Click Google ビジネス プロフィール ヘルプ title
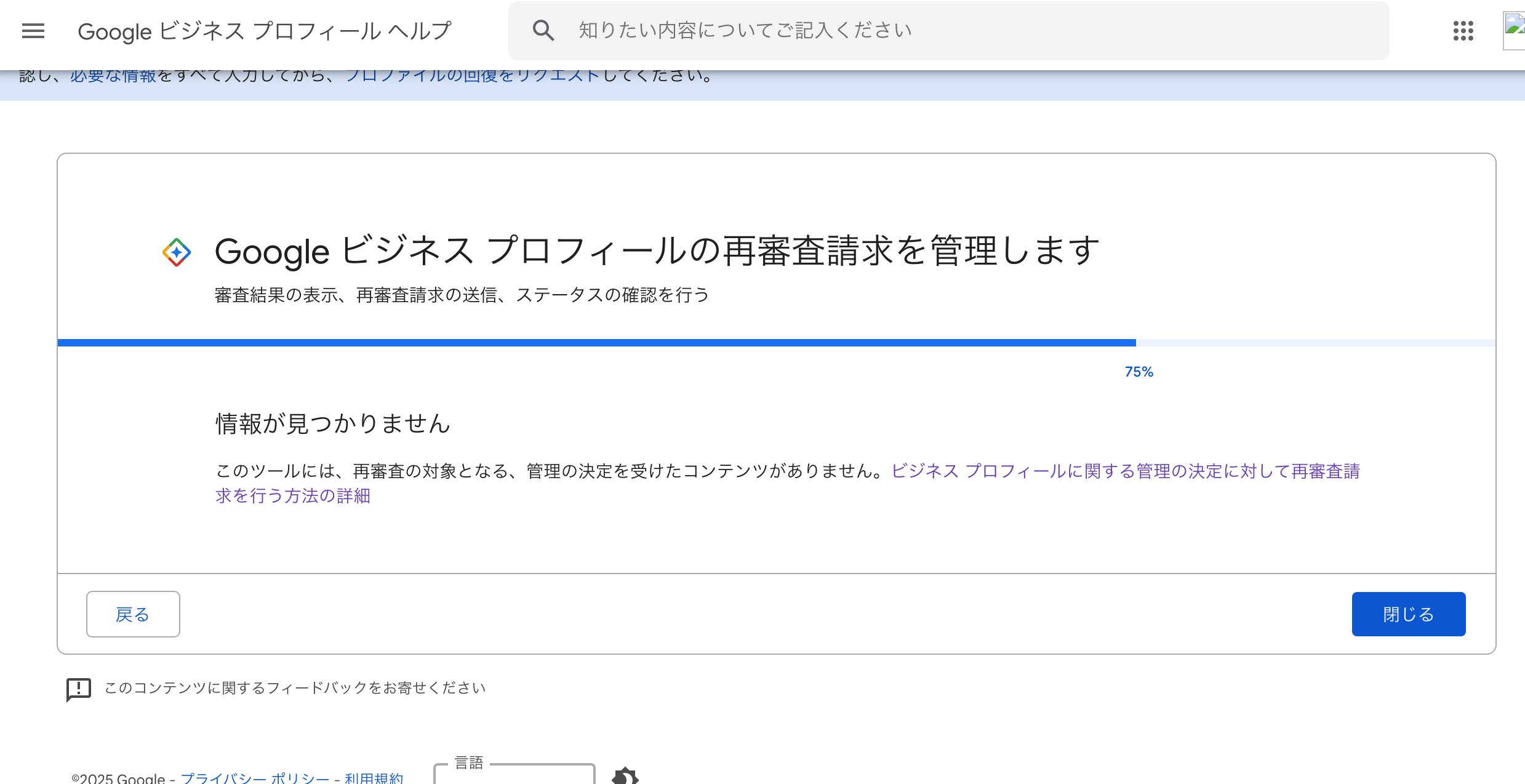Screen dimensions: 1525x784 pos(265,31)
